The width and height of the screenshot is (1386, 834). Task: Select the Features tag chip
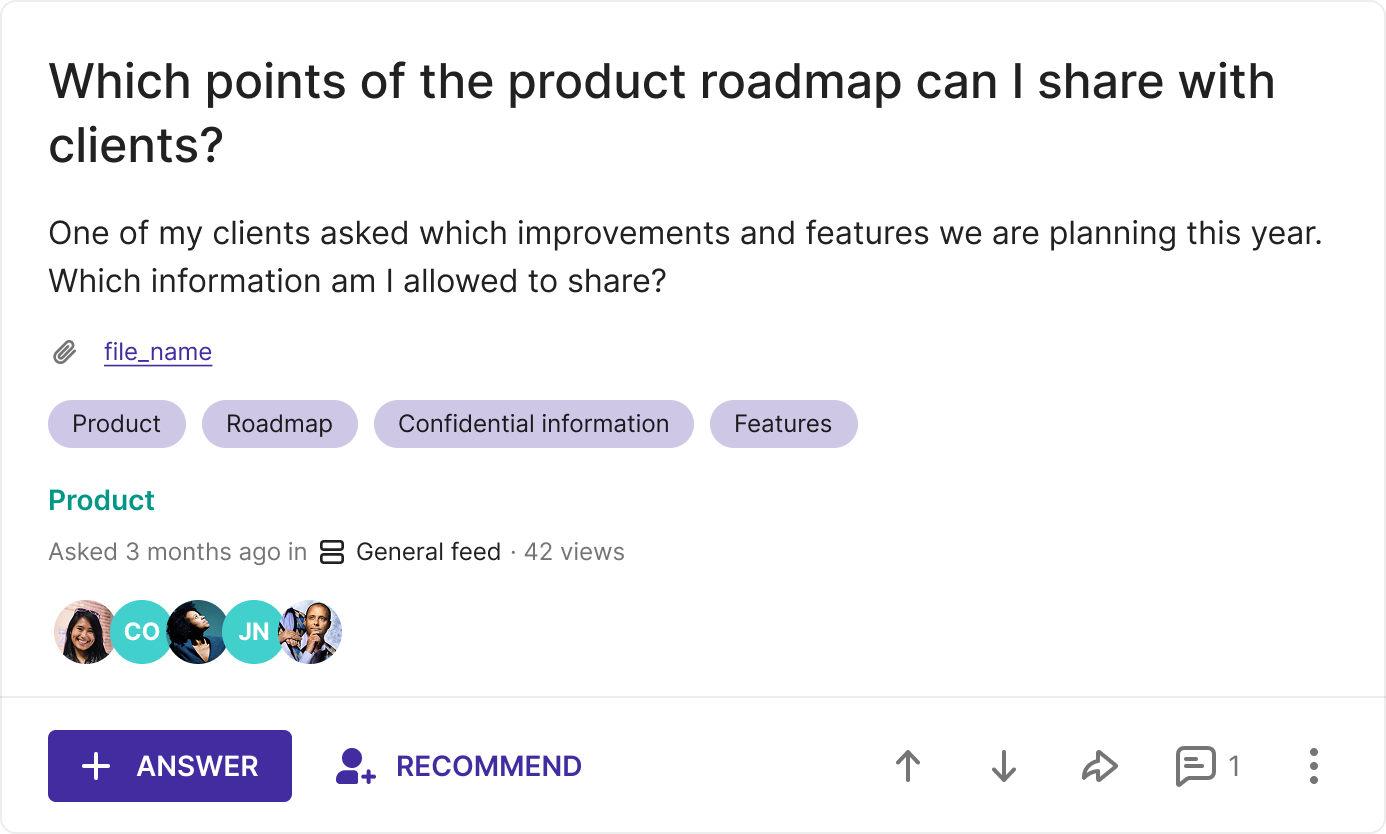[783, 424]
